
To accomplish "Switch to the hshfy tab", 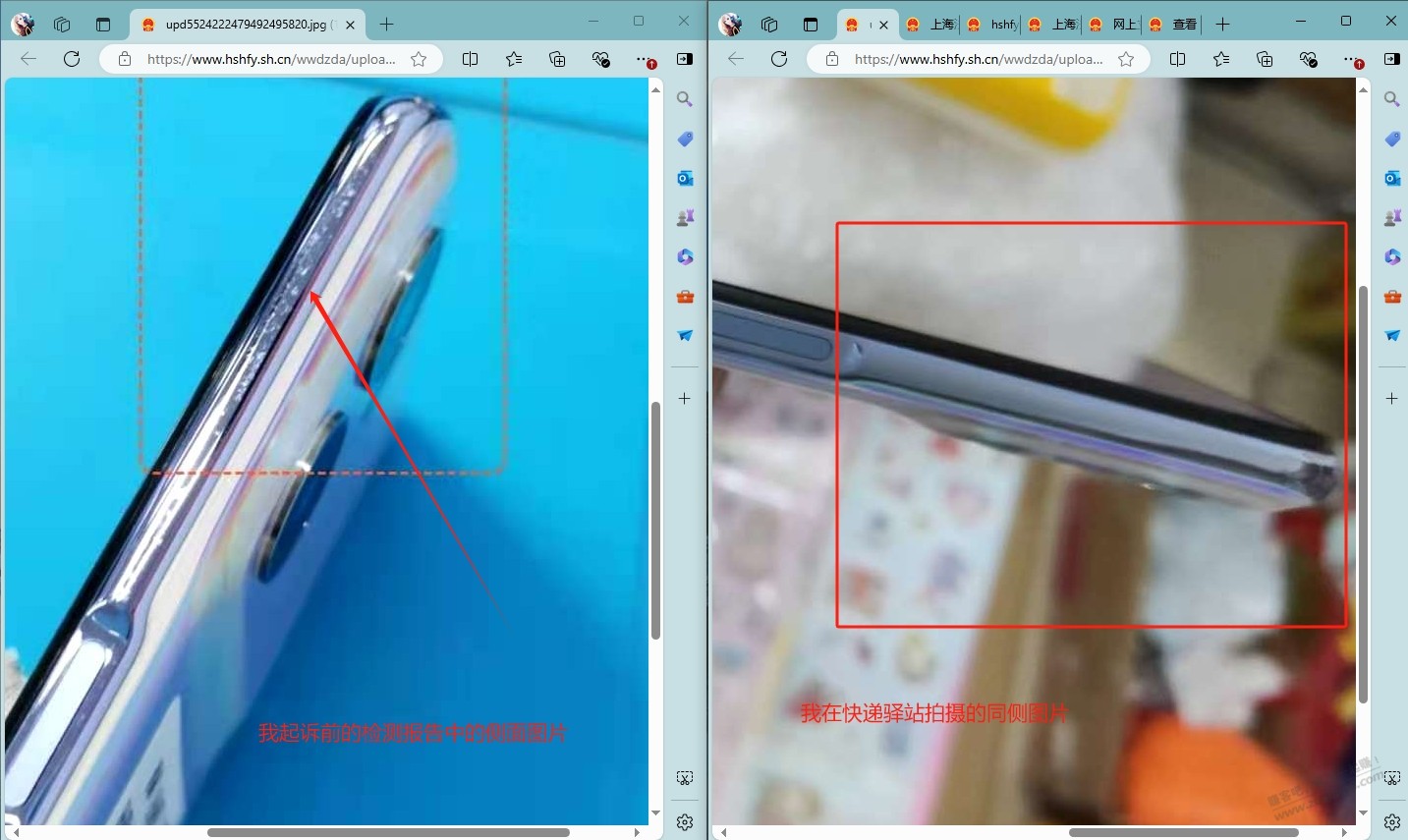I will [992, 25].
